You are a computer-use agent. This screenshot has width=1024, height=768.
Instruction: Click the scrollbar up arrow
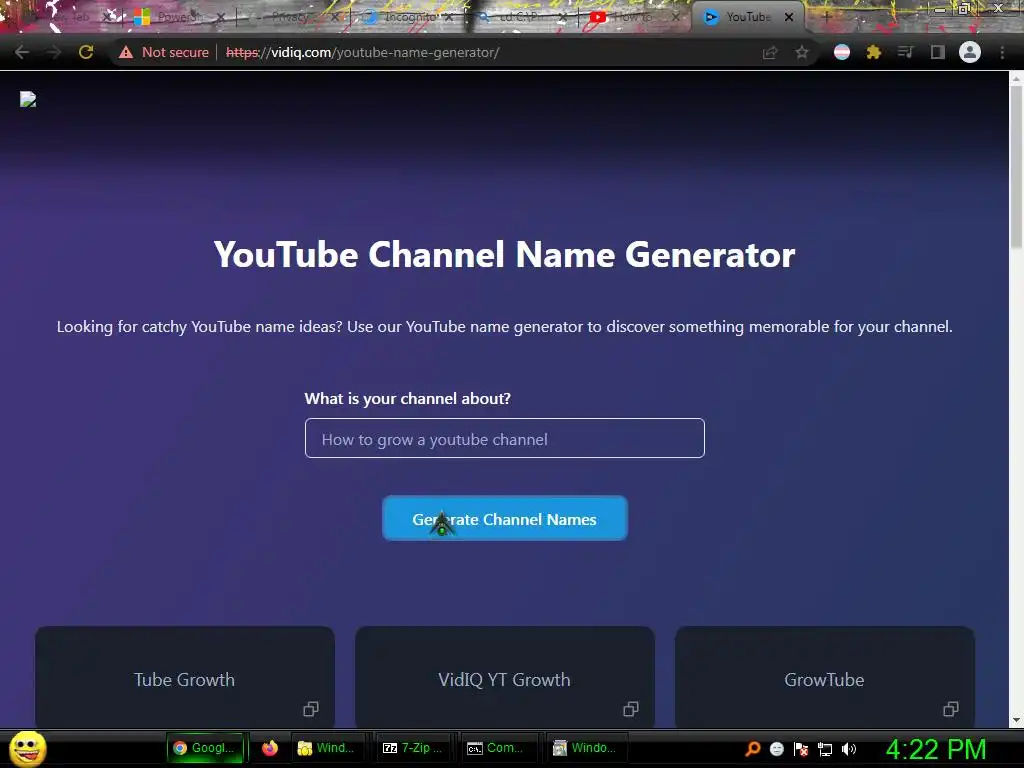point(1016,79)
